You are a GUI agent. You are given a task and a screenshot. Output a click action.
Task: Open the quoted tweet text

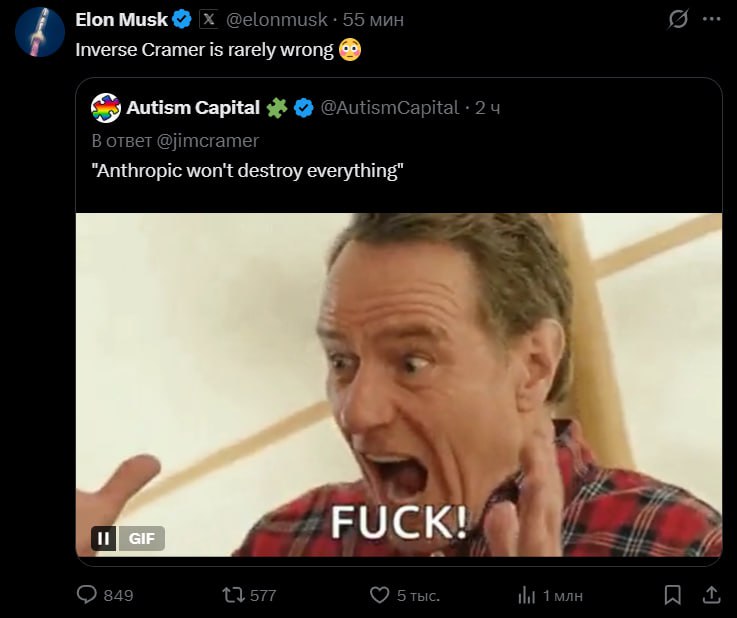coord(246,171)
